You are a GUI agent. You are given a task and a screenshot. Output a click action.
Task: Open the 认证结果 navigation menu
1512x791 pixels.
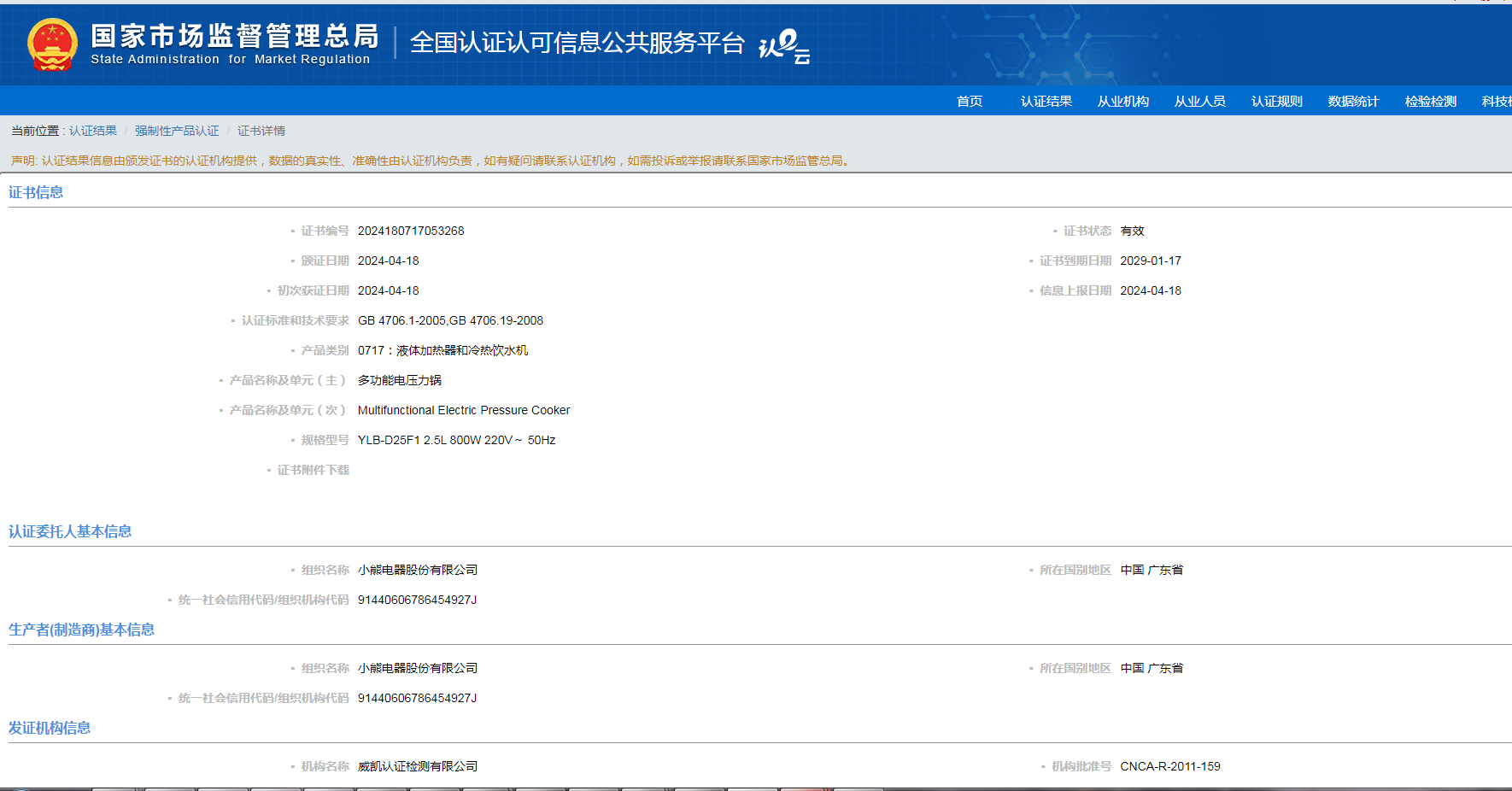[1046, 102]
